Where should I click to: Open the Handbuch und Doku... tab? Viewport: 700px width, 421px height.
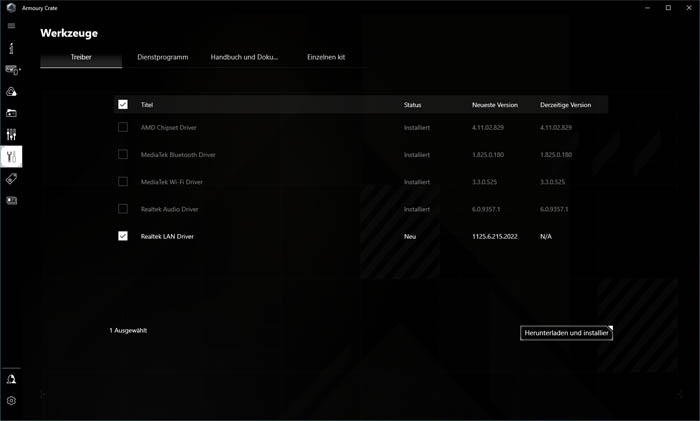click(x=244, y=57)
